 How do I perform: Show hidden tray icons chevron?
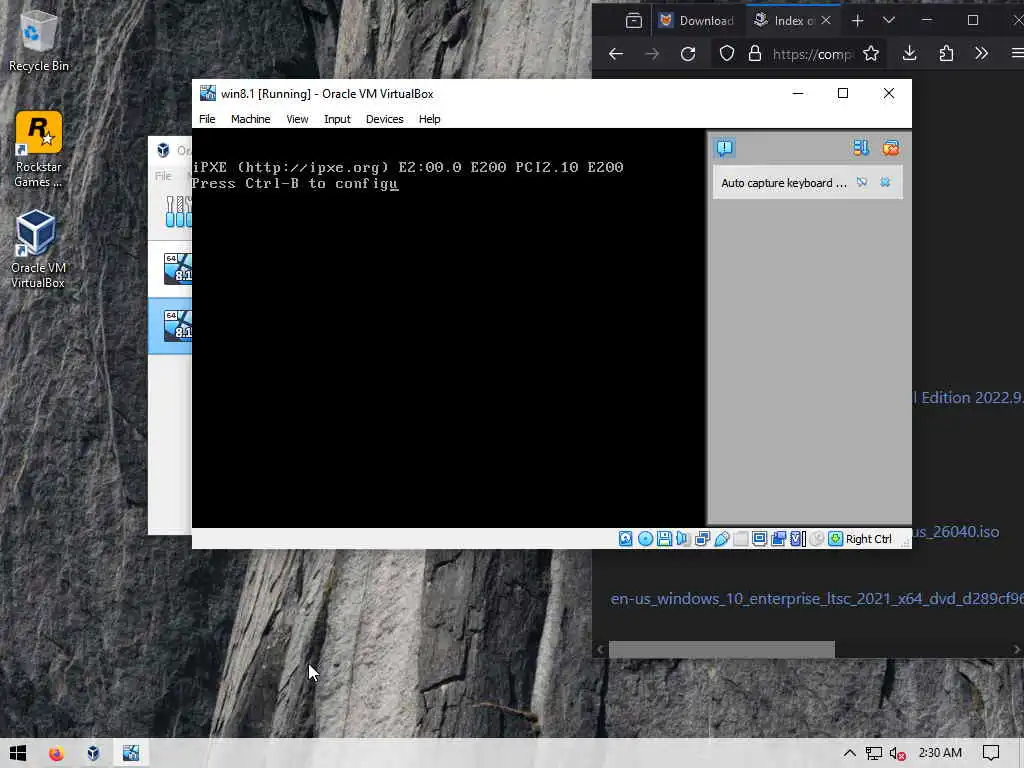coord(849,753)
